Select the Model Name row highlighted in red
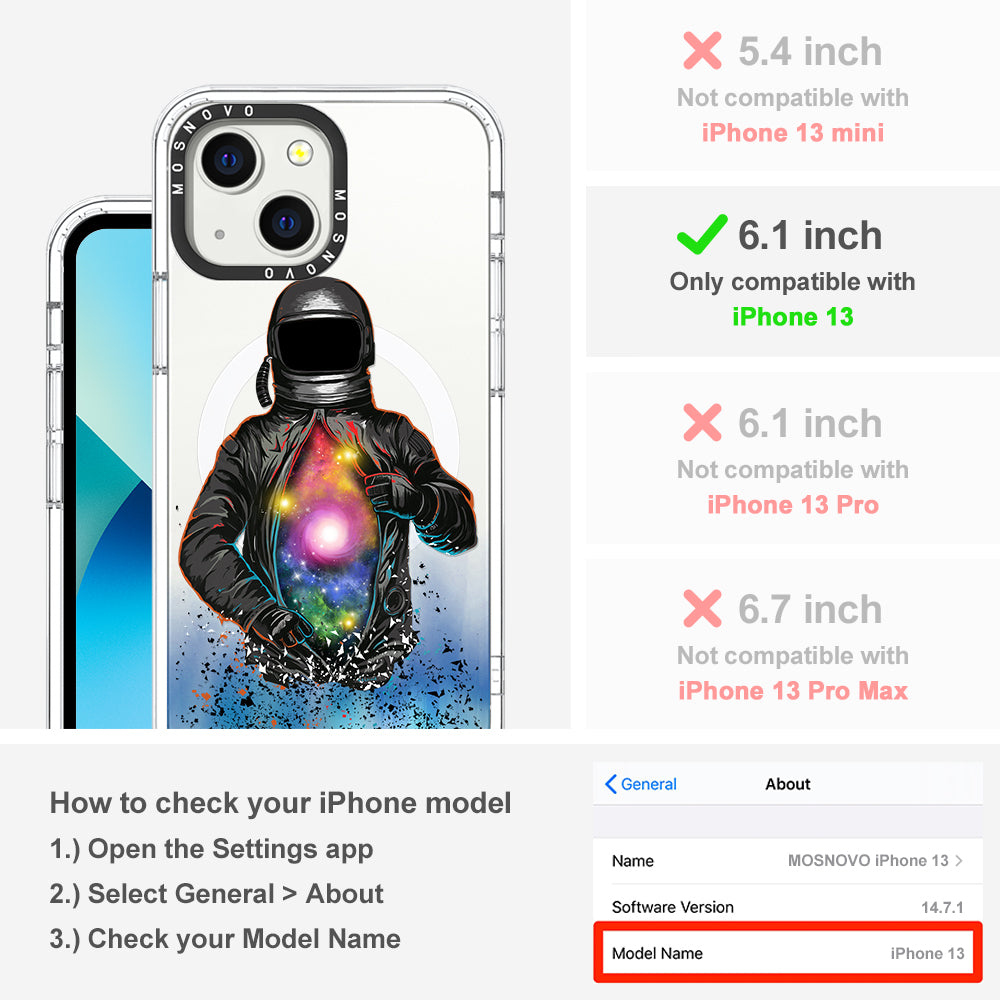 (x=788, y=953)
